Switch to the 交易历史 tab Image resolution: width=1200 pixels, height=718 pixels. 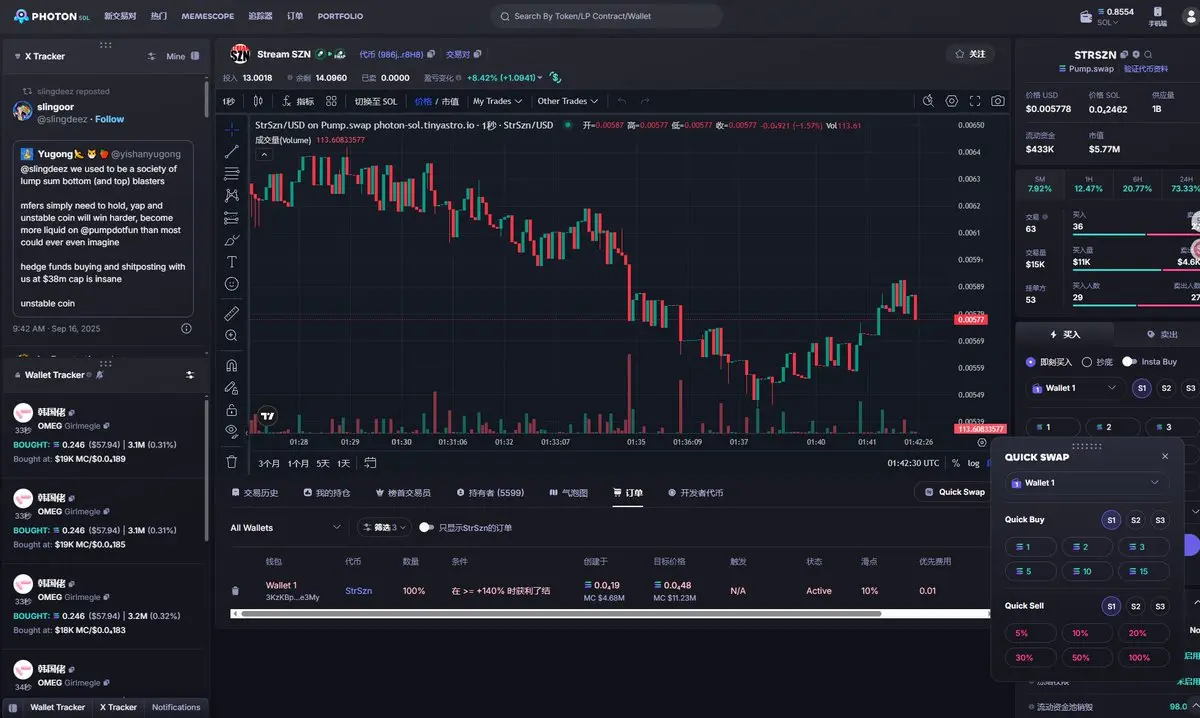[255, 492]
